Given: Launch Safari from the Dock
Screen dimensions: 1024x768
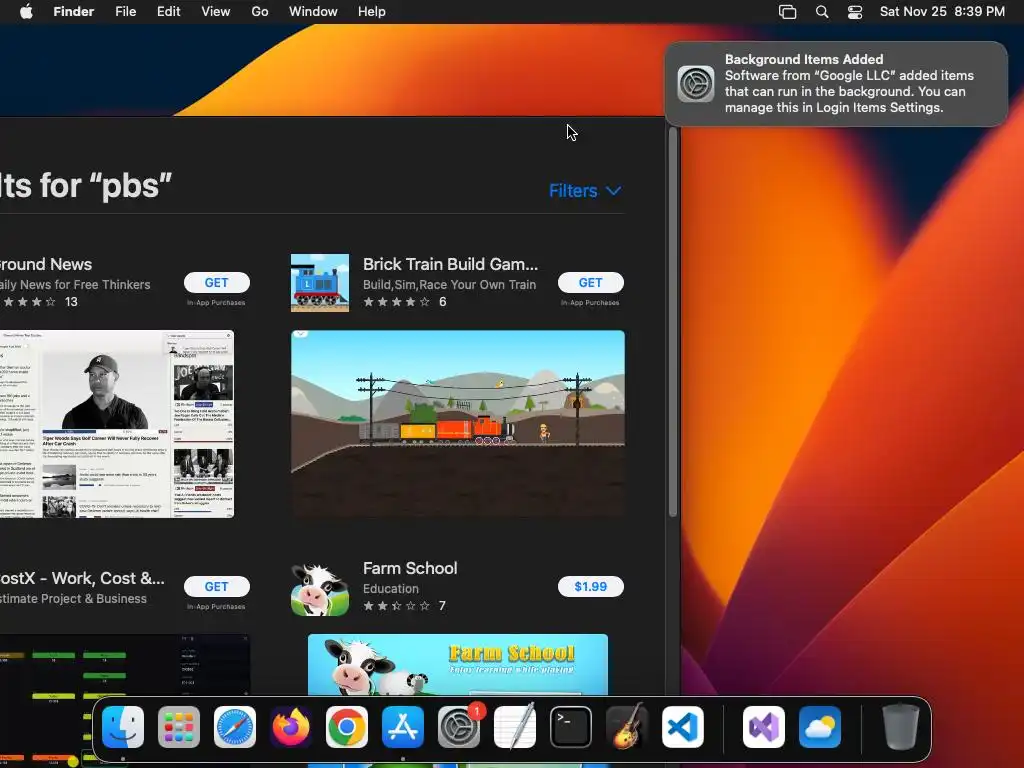Looking at the screenshot, I should (235, 727).
